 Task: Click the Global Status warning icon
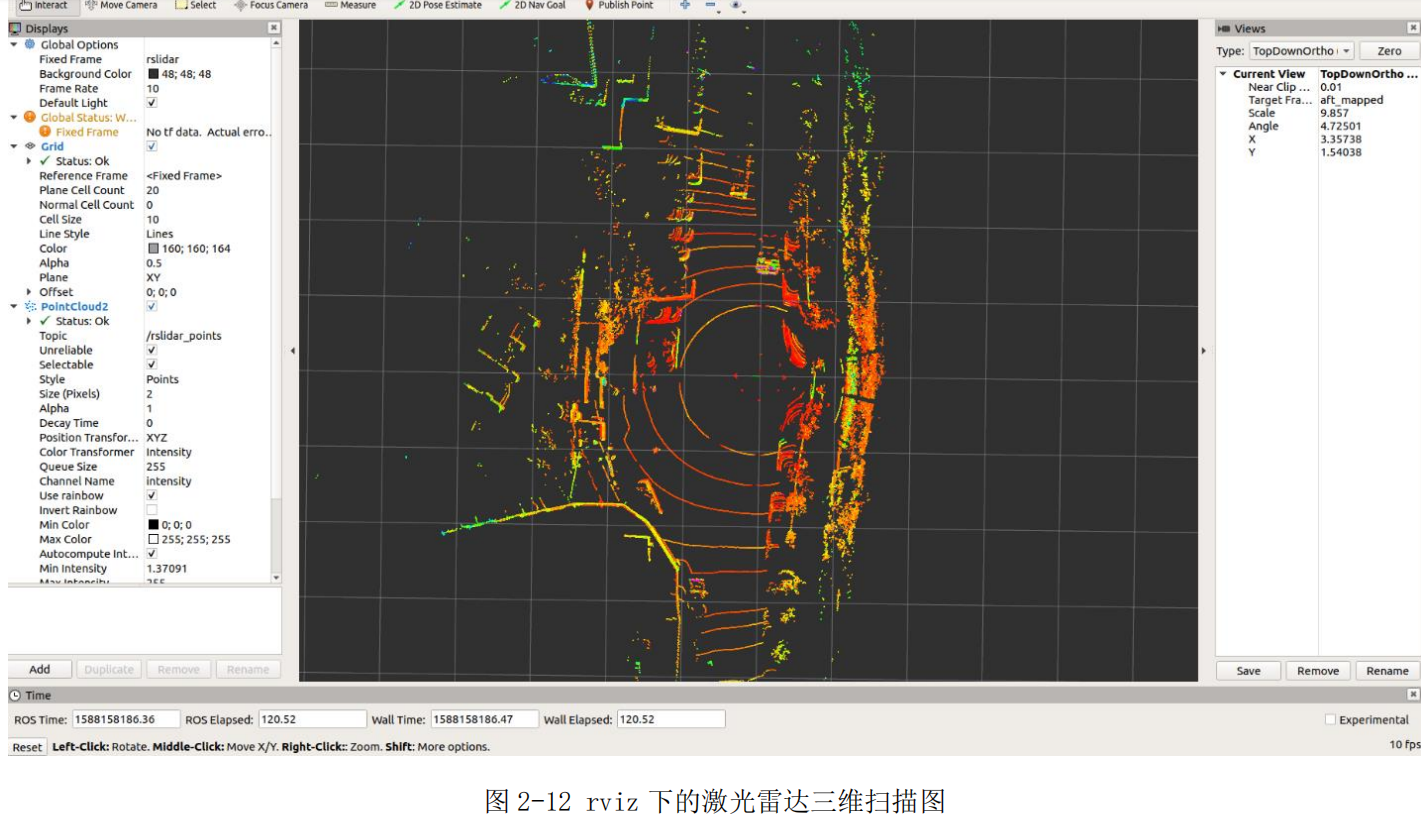pos(29,117)
